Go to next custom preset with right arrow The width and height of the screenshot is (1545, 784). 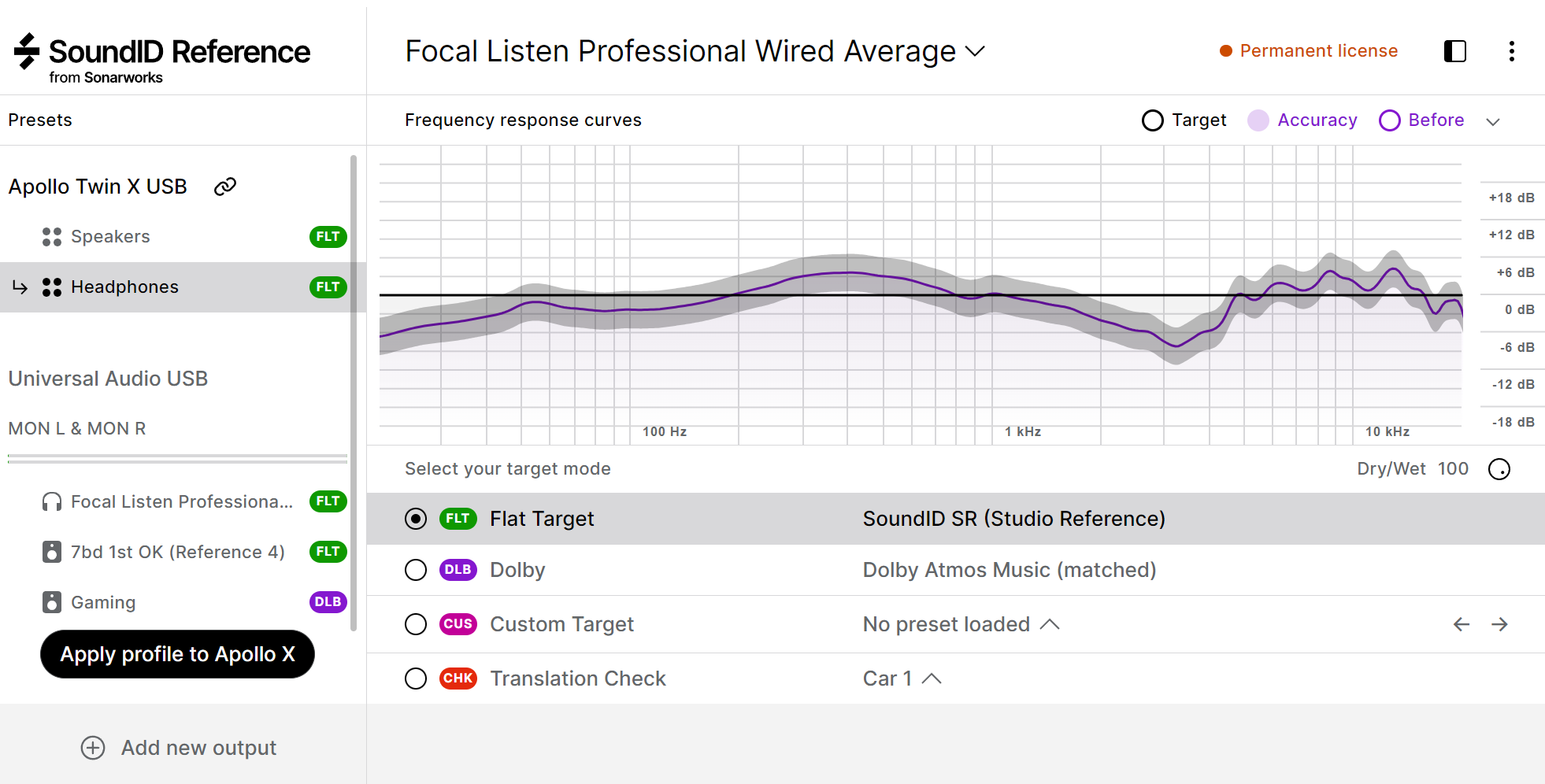(x=1499, y=624)
